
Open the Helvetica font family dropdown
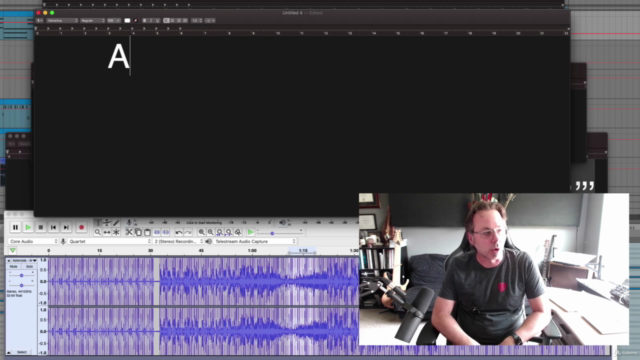pos(62,20)
